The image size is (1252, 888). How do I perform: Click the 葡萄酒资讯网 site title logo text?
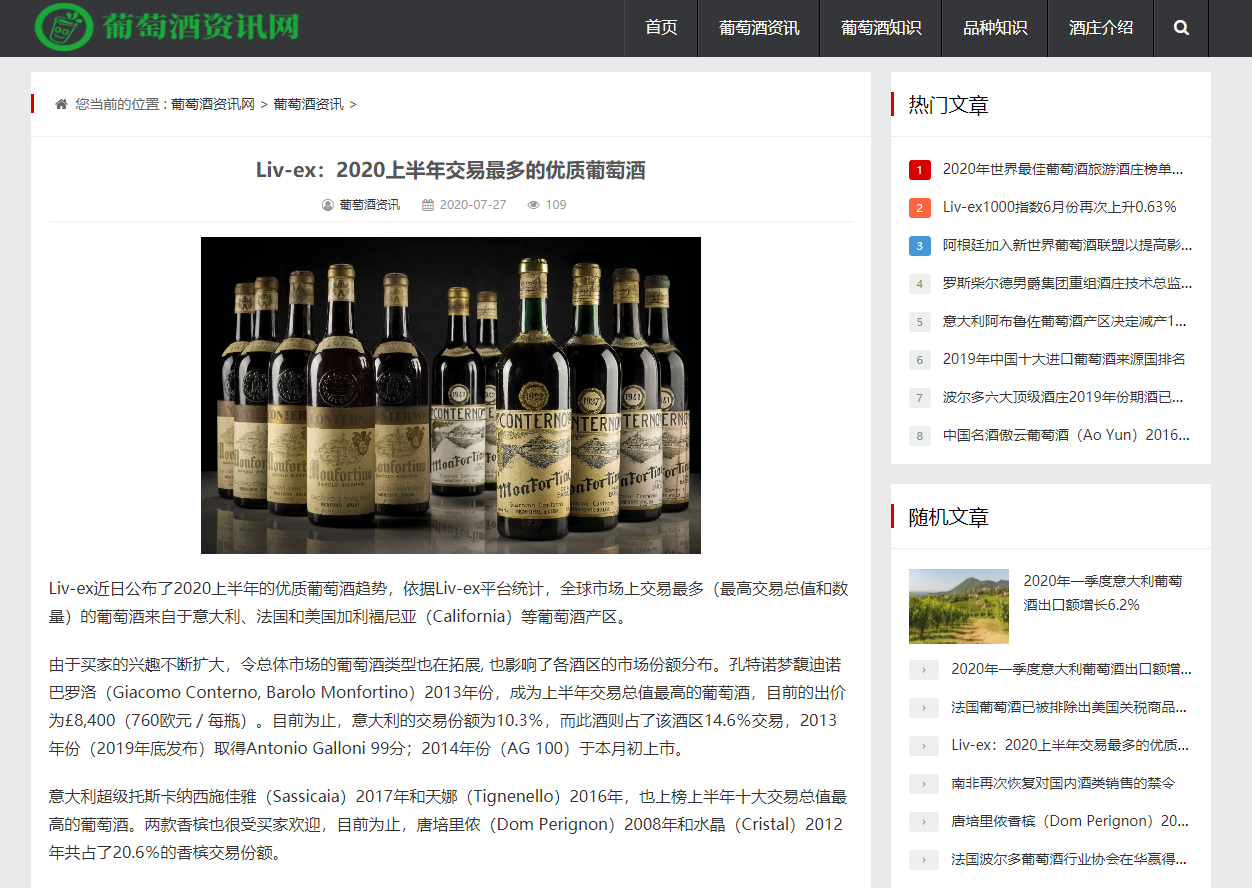tap(202, 26)
